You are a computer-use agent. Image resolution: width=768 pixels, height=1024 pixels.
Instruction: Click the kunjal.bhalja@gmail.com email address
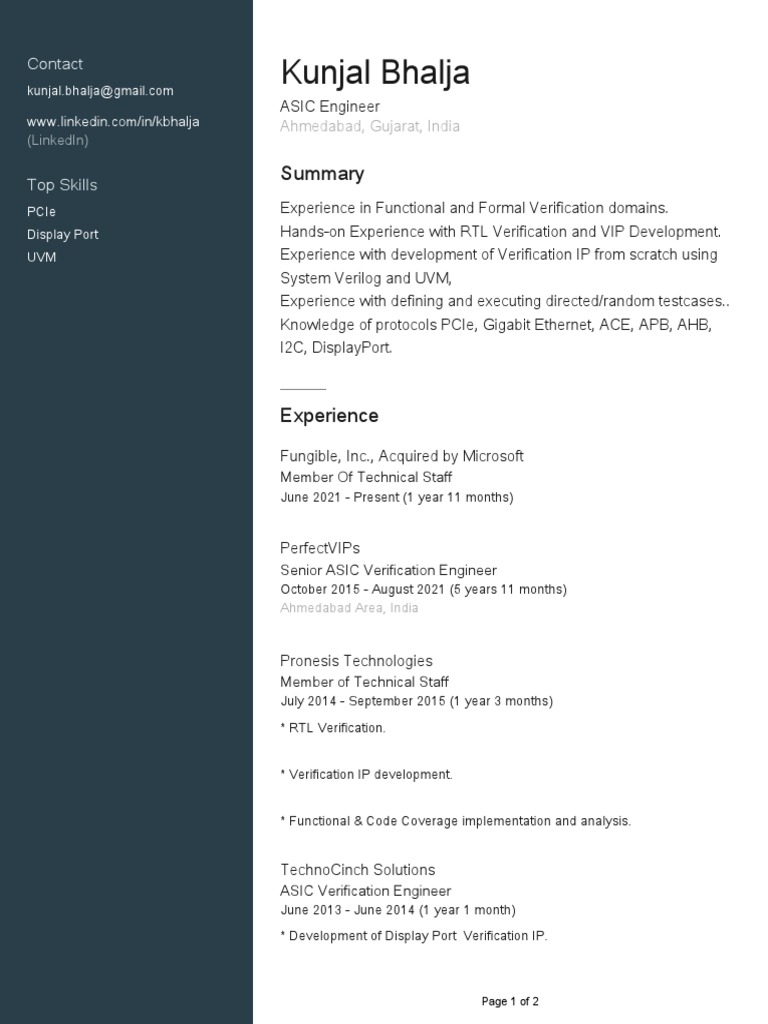pyautogui.click(x=100, y=91)
